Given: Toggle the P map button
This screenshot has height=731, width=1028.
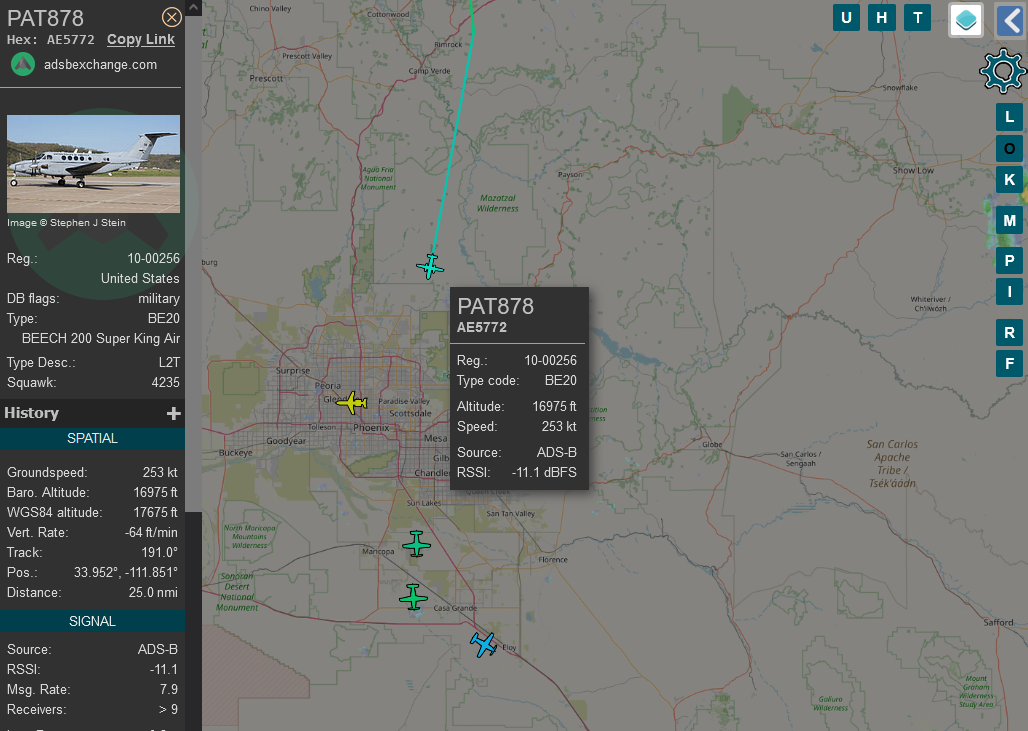Looking at the screenshot, I should [x=1010, y=261].
